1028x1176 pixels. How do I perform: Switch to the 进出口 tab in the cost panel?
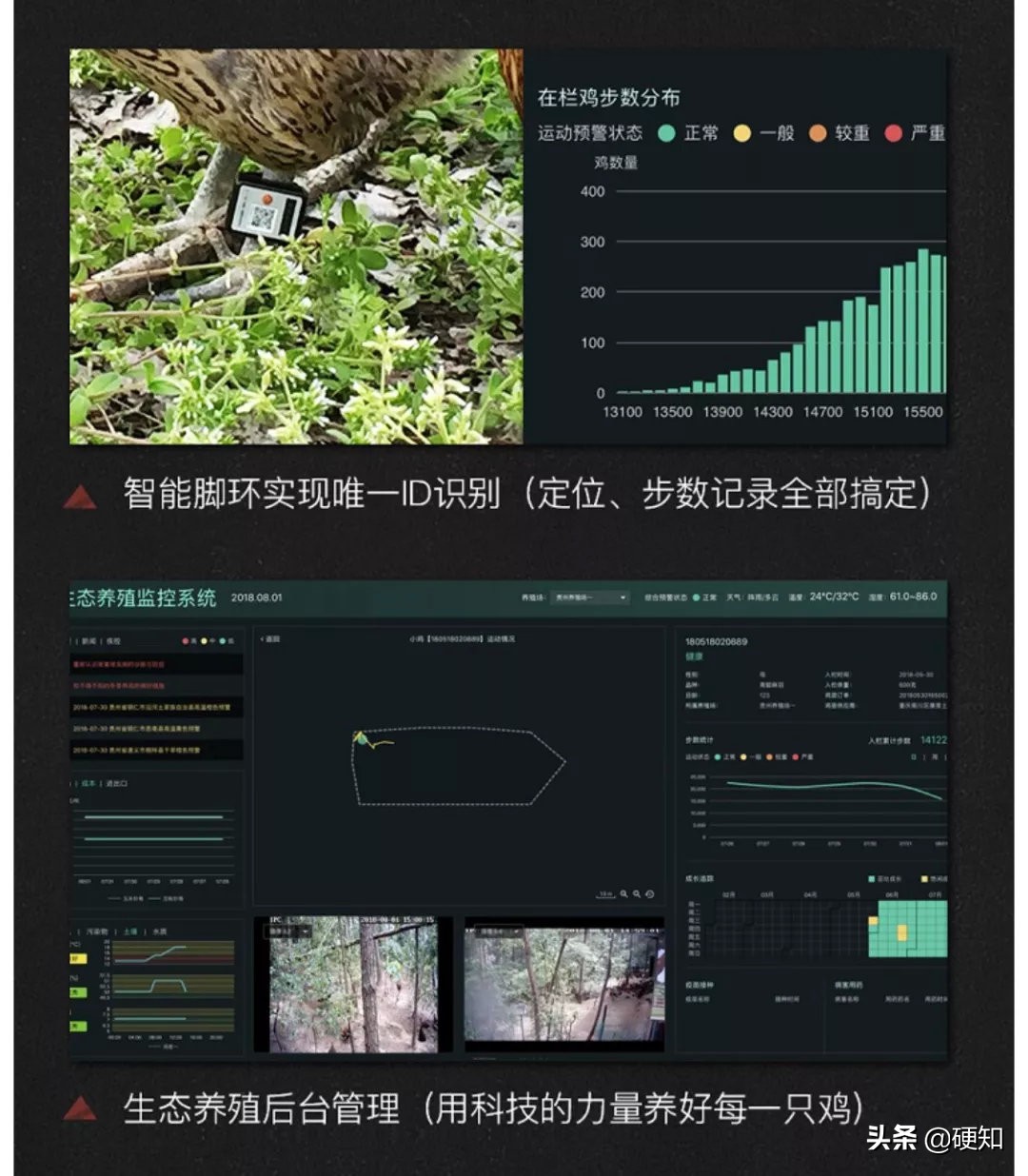tap(116, 784)
